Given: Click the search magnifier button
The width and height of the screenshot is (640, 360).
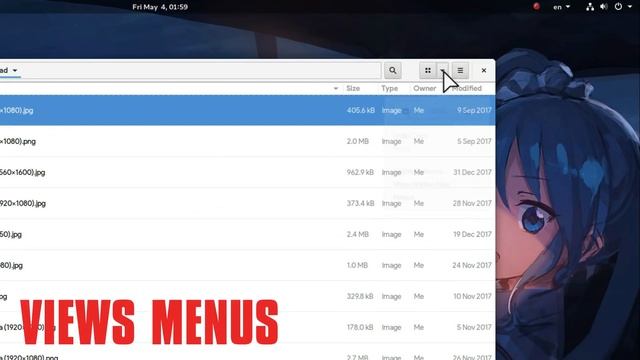Looking at the screenshot, I should tap(392, 71).
